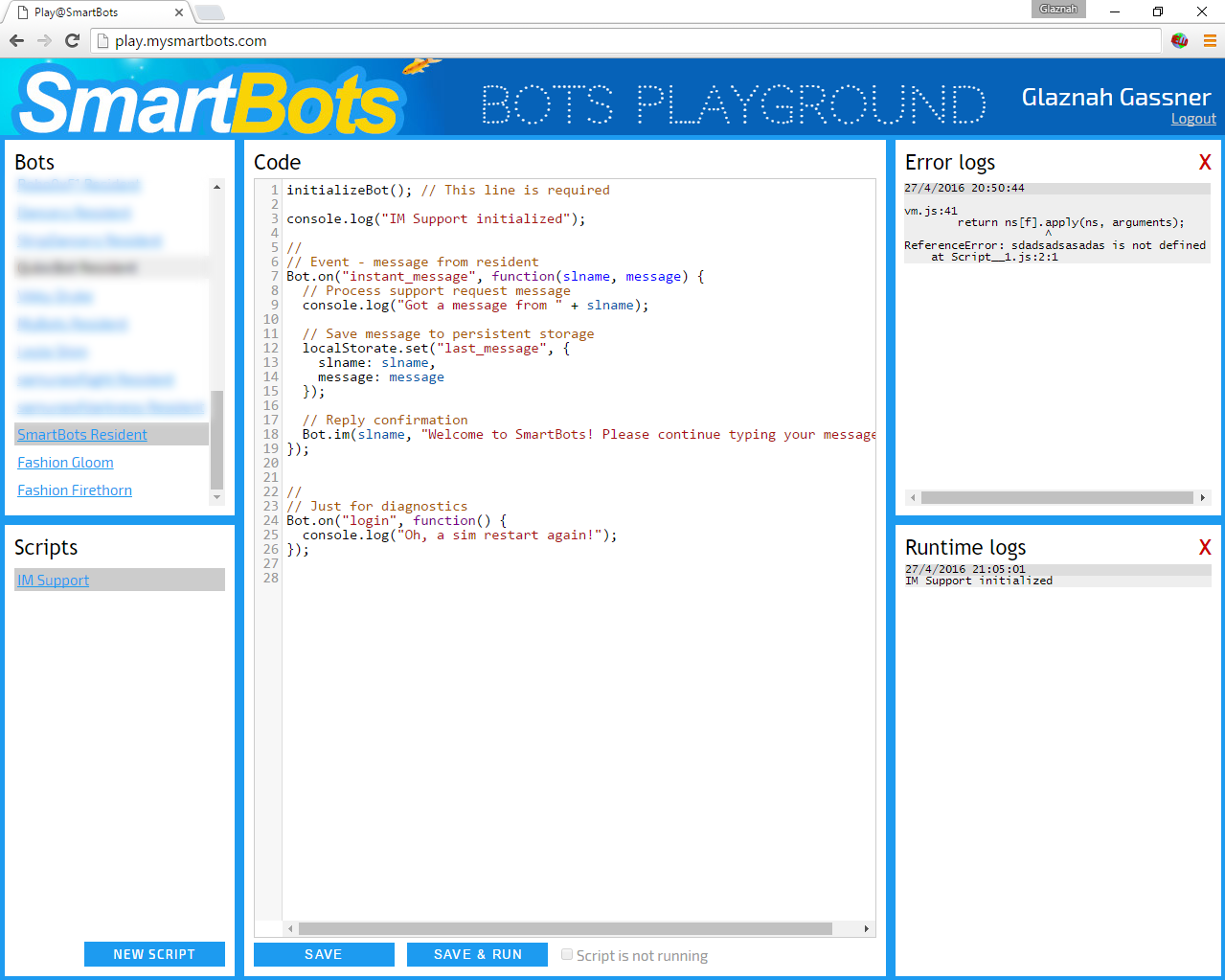Click the page icon in the address bar

(103, 41)
